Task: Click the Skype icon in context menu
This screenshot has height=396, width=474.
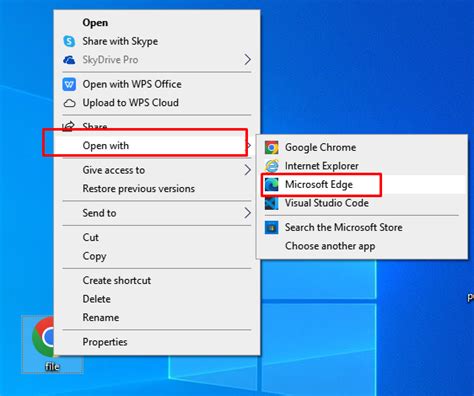Action: click(69, 41)
